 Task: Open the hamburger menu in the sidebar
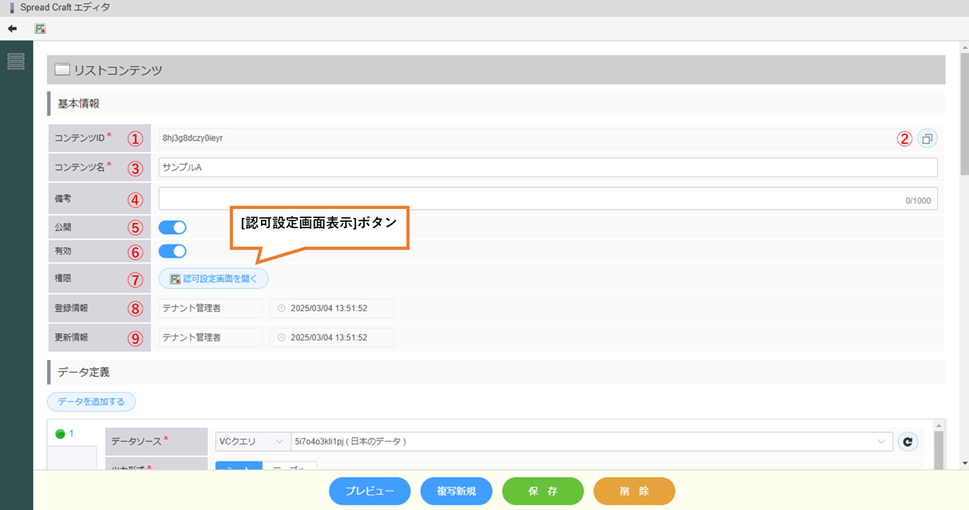(16, 62)
